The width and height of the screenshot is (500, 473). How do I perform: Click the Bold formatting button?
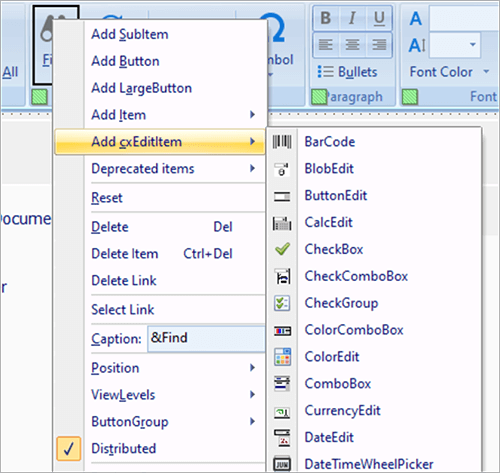click(x=326, y=18)
